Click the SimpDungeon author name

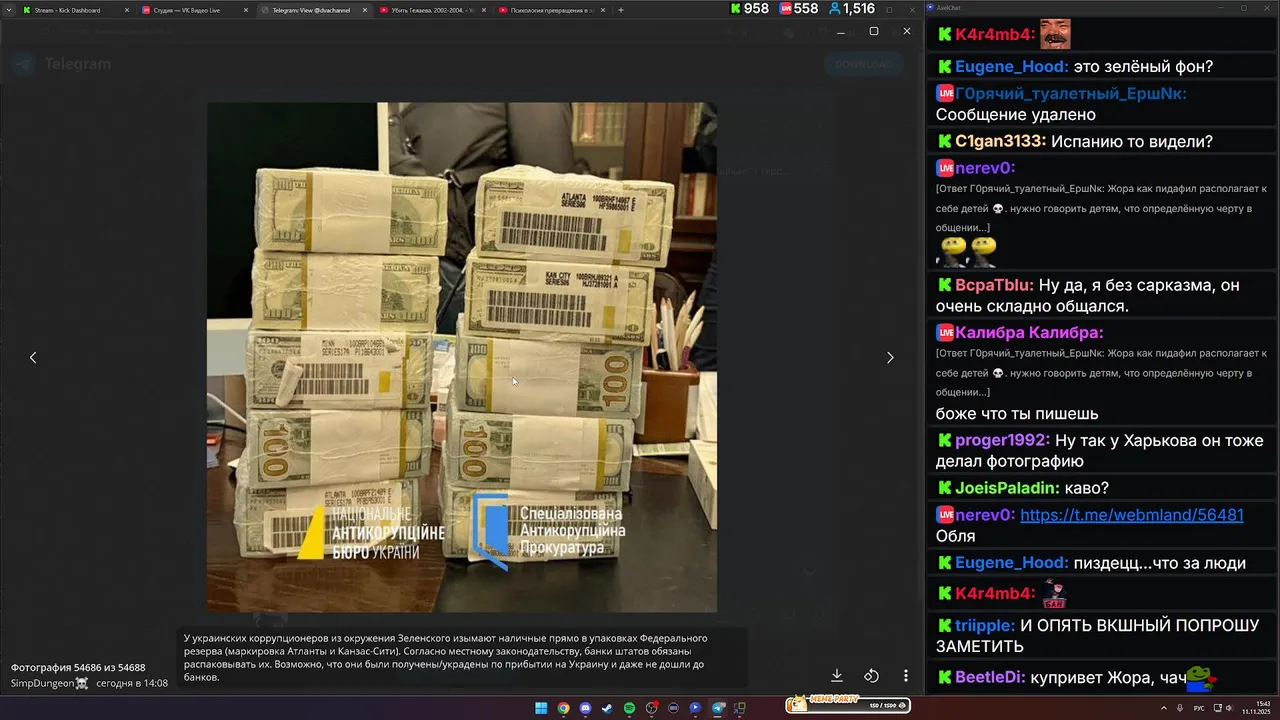point(42,683)
